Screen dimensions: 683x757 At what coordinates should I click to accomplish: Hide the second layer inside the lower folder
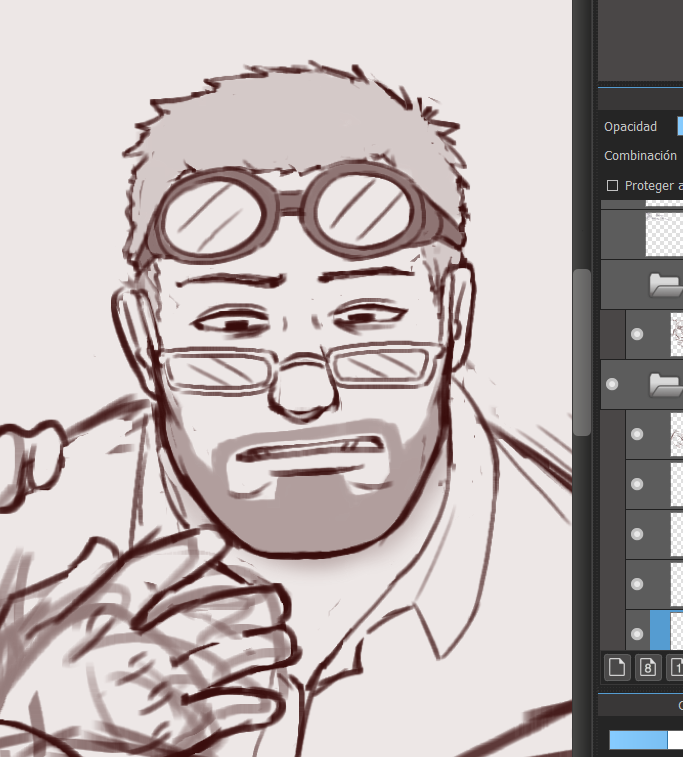[x=637, y=484]
